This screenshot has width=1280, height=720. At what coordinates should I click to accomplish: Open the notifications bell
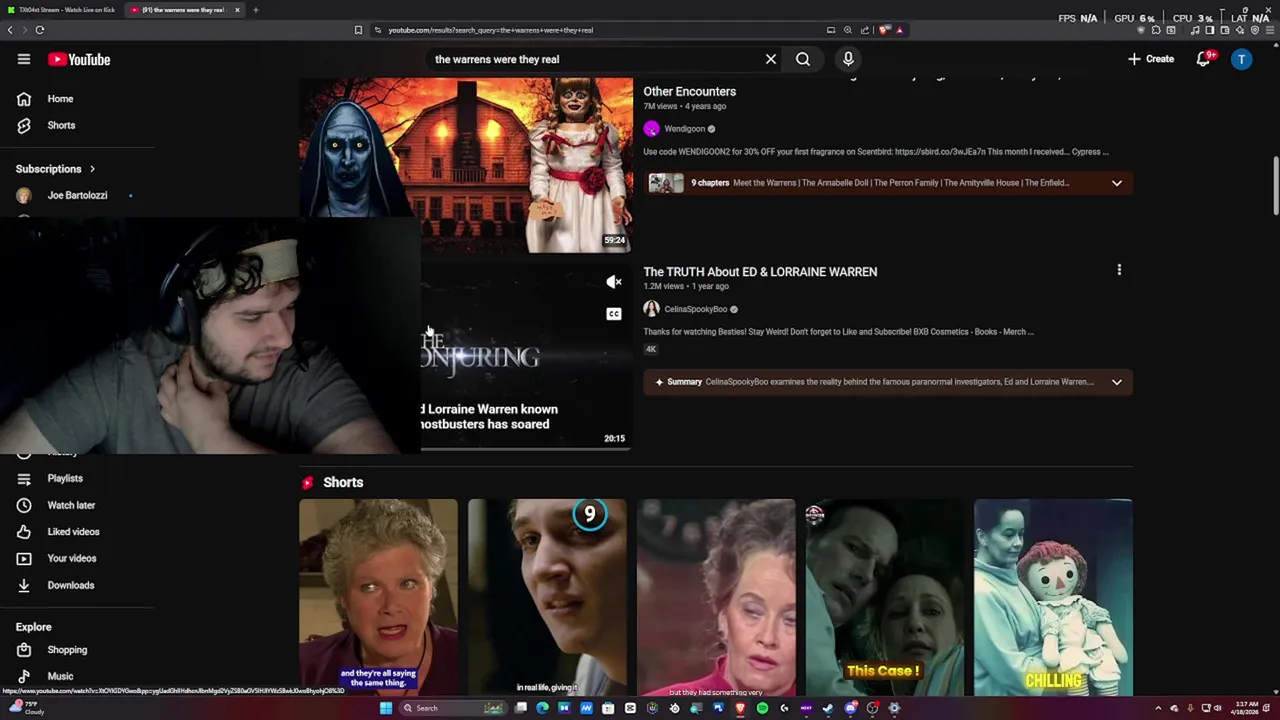(1204, 59)
